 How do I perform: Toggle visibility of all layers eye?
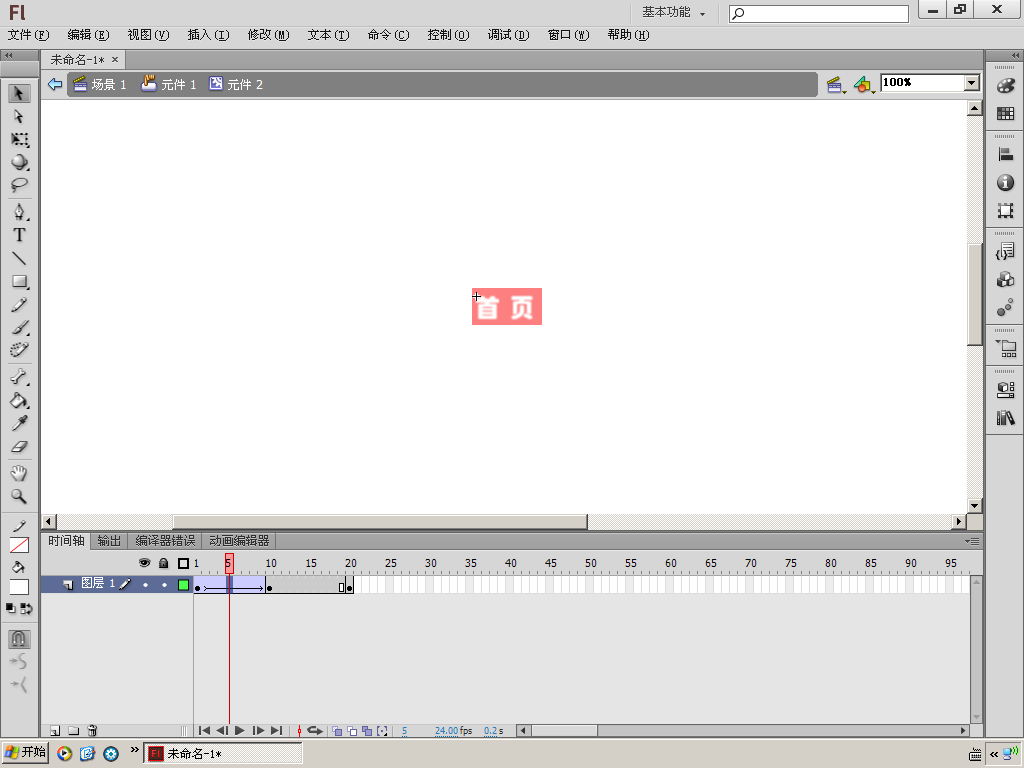[144, 563]
